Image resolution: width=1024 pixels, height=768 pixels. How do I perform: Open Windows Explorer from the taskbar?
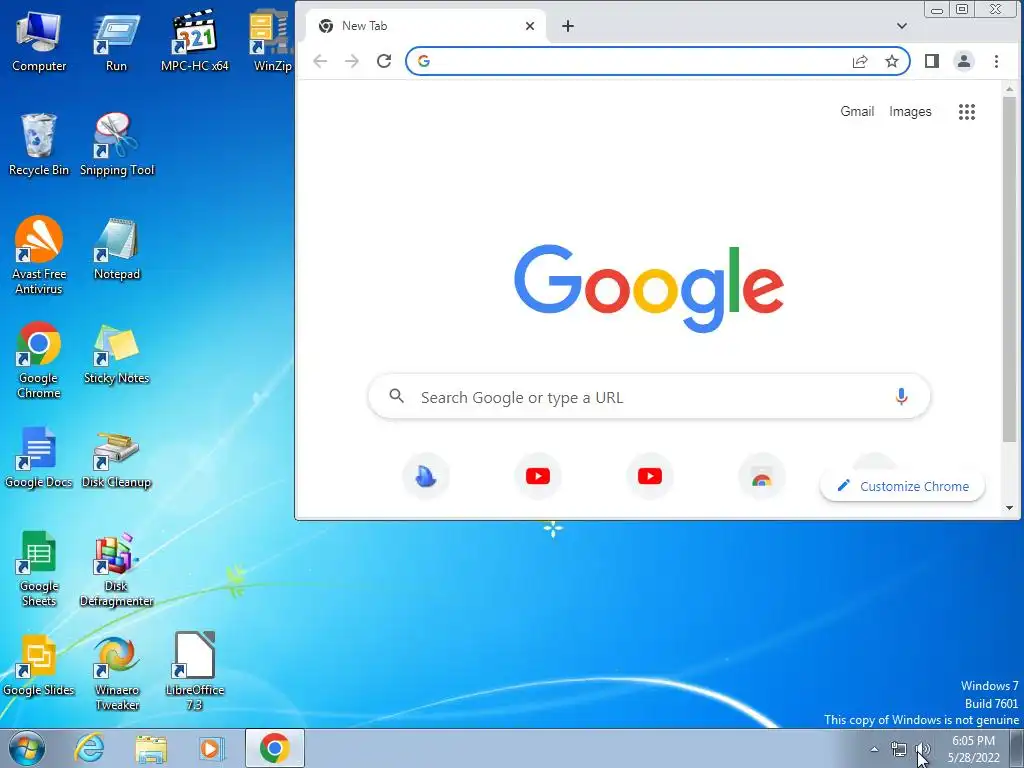click(151, 748)
